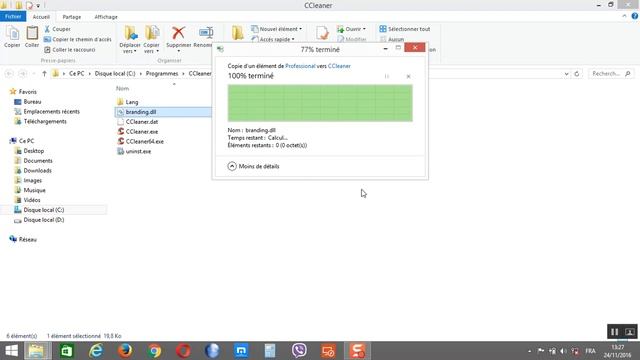Click Copier le chemin d'accès
The image size is (640, 360).
pyautogui.click(x=78, y=39)
